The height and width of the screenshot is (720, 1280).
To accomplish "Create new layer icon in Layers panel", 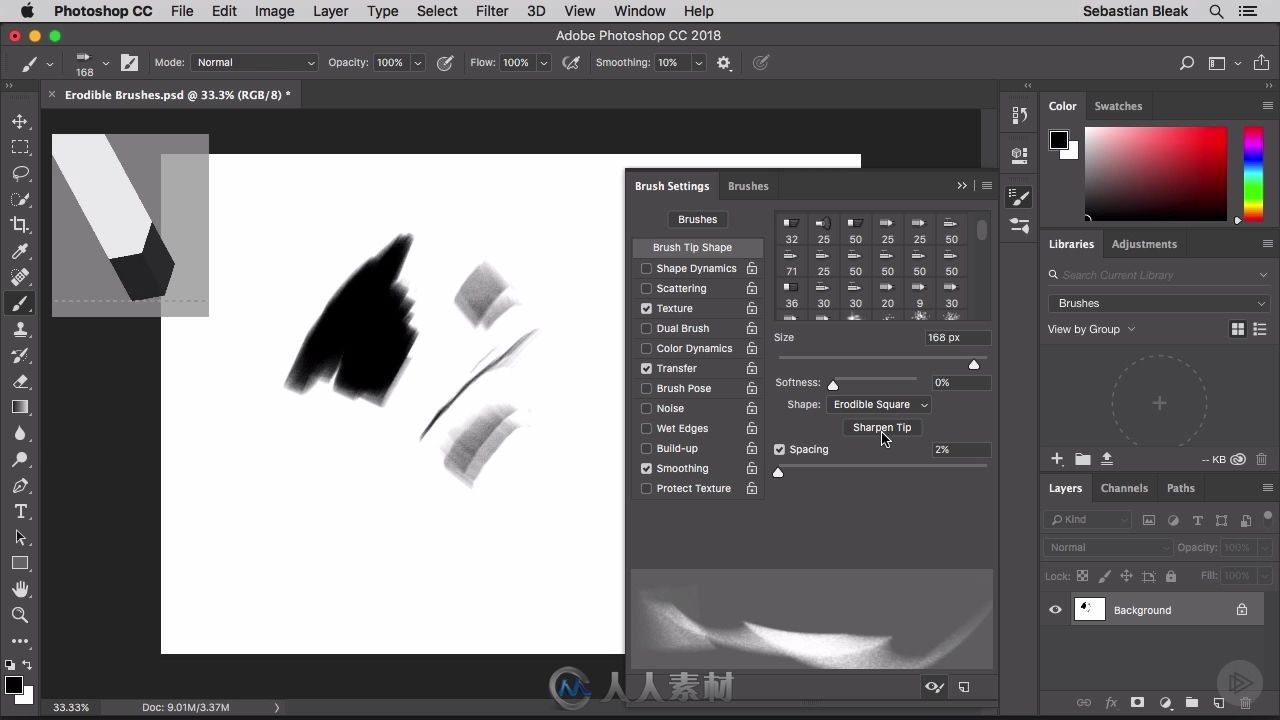I will pos(1218,703).
